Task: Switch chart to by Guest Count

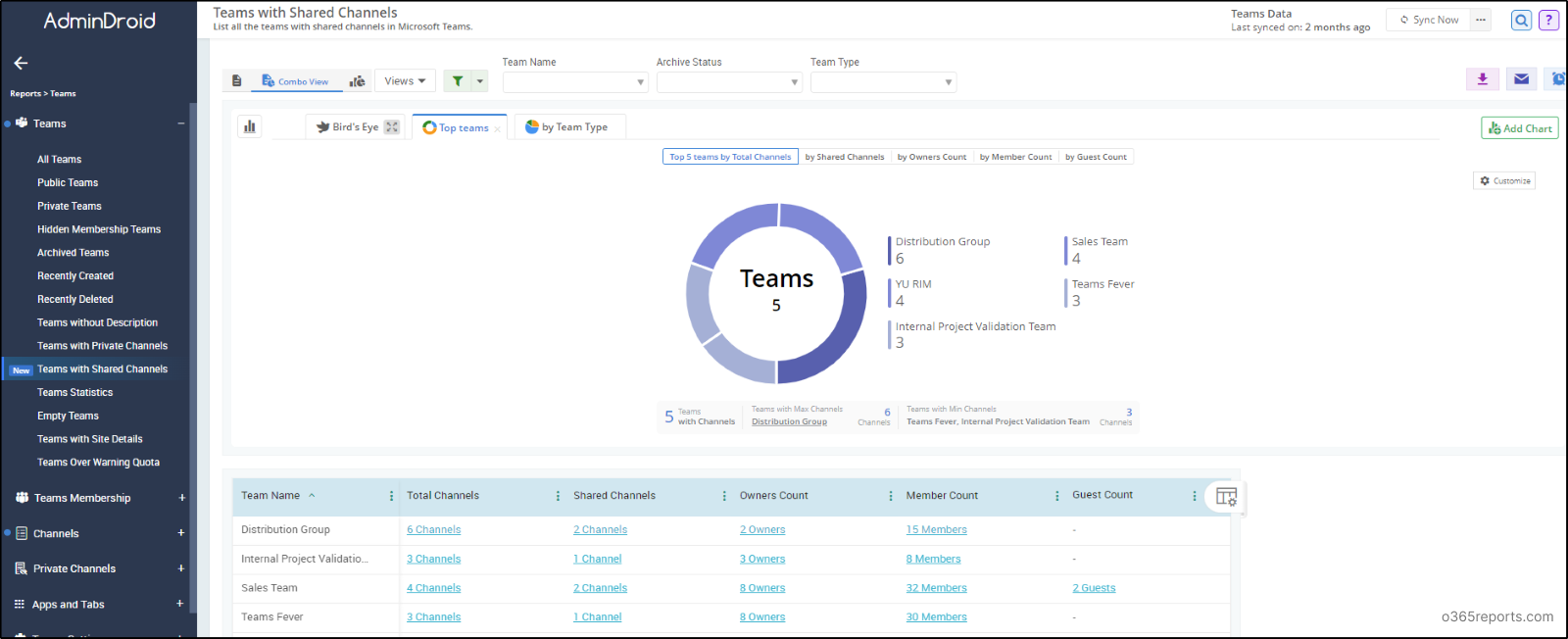Action: (x=1097, y=157)
